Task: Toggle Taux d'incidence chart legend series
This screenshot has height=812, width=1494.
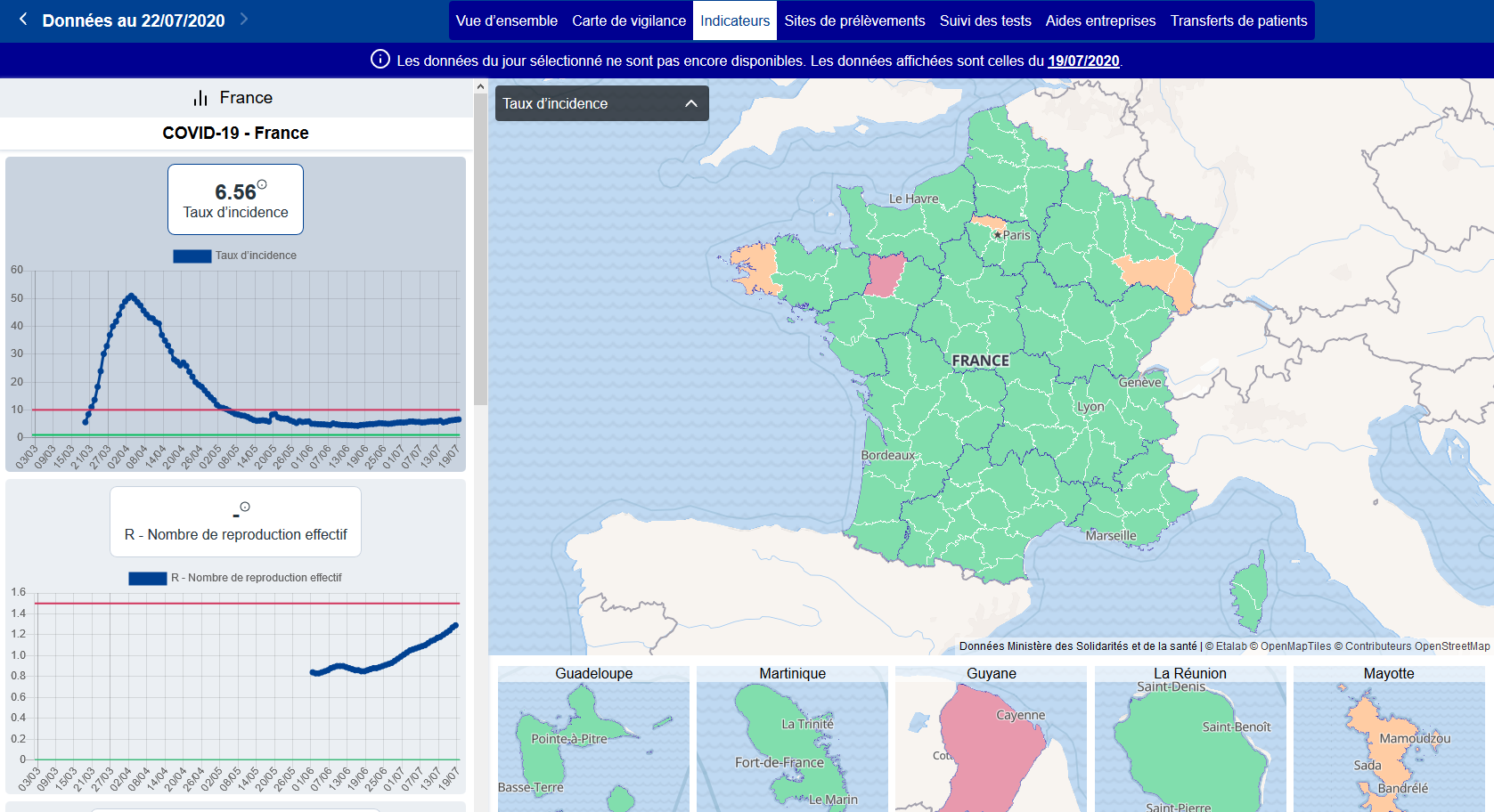Action: (192, 256)
